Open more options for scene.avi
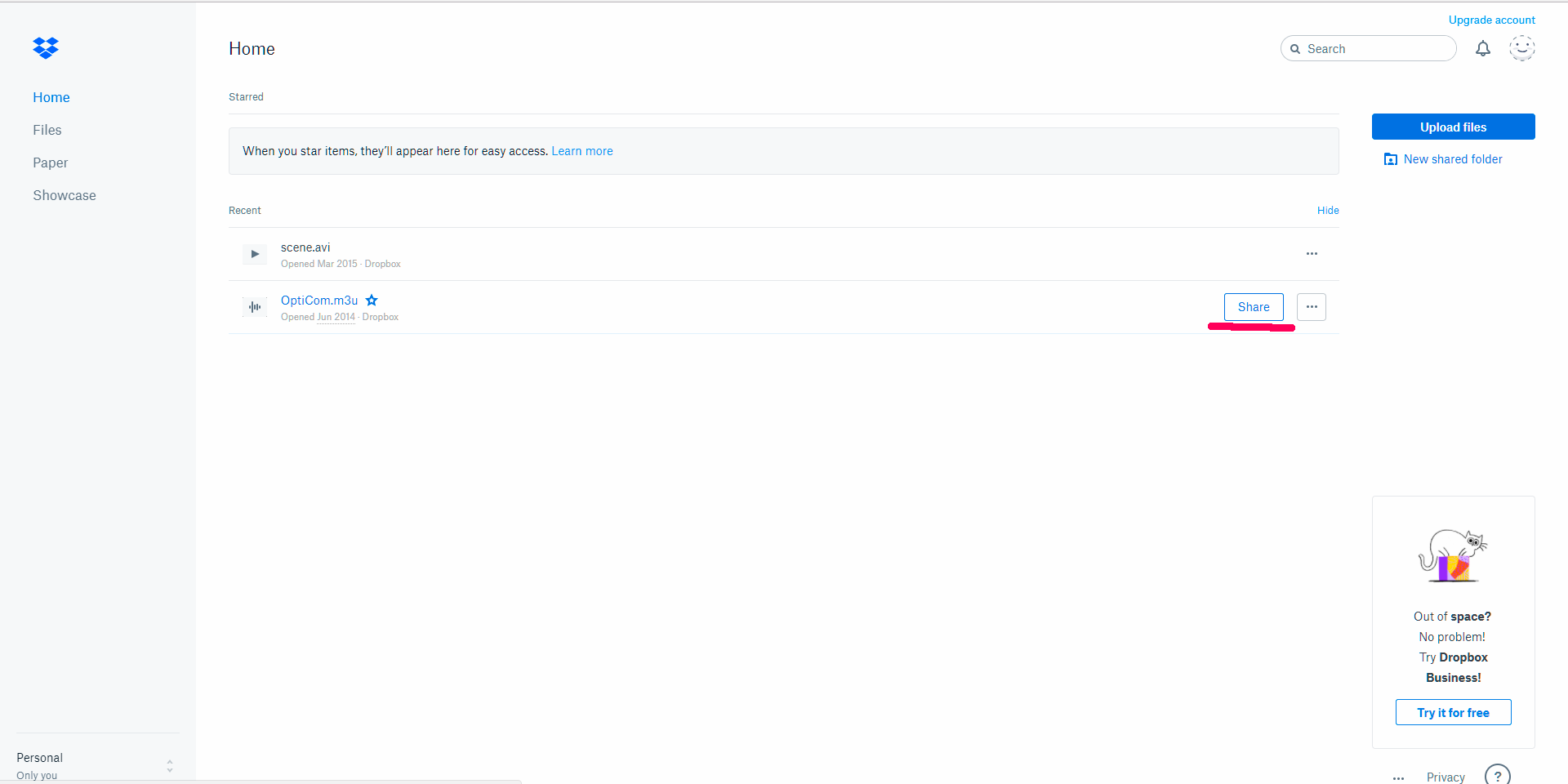The height and width of the screenshot is (784, 1568). [1312, 254]
